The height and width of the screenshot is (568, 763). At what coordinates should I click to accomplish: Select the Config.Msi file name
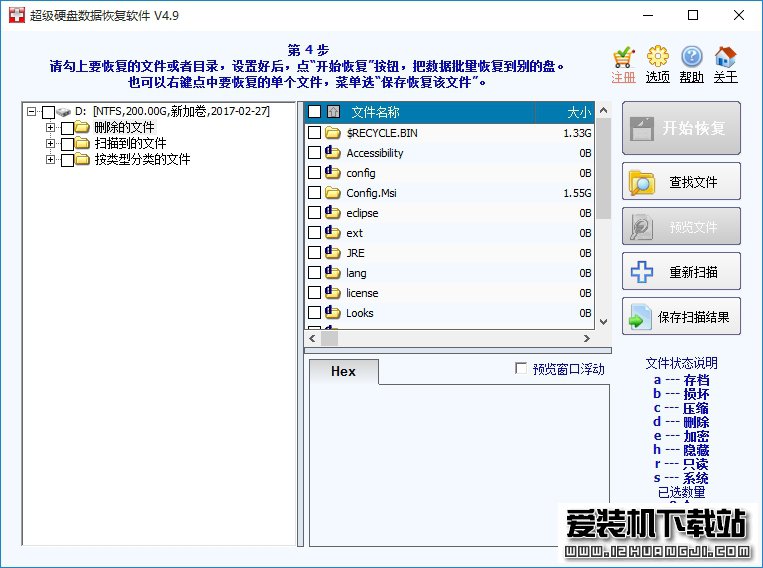(371, 193)
